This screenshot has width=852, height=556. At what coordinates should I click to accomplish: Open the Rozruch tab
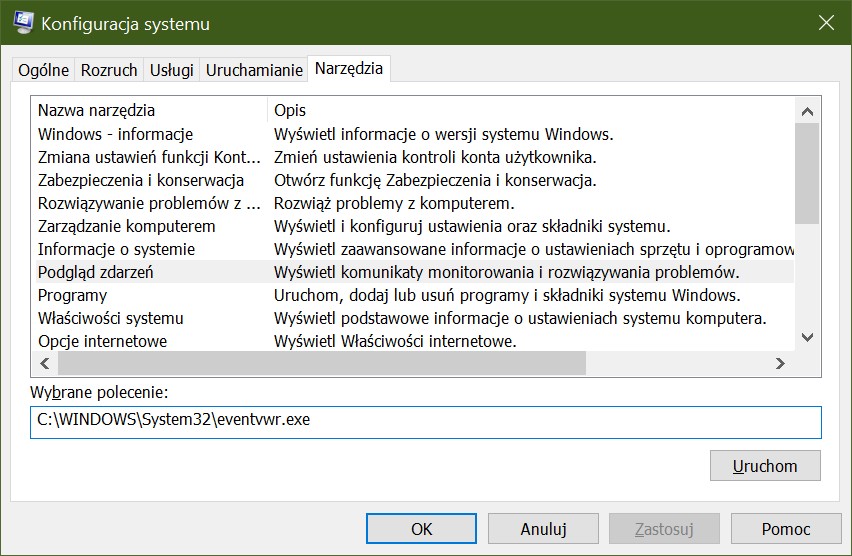[109, 70]
